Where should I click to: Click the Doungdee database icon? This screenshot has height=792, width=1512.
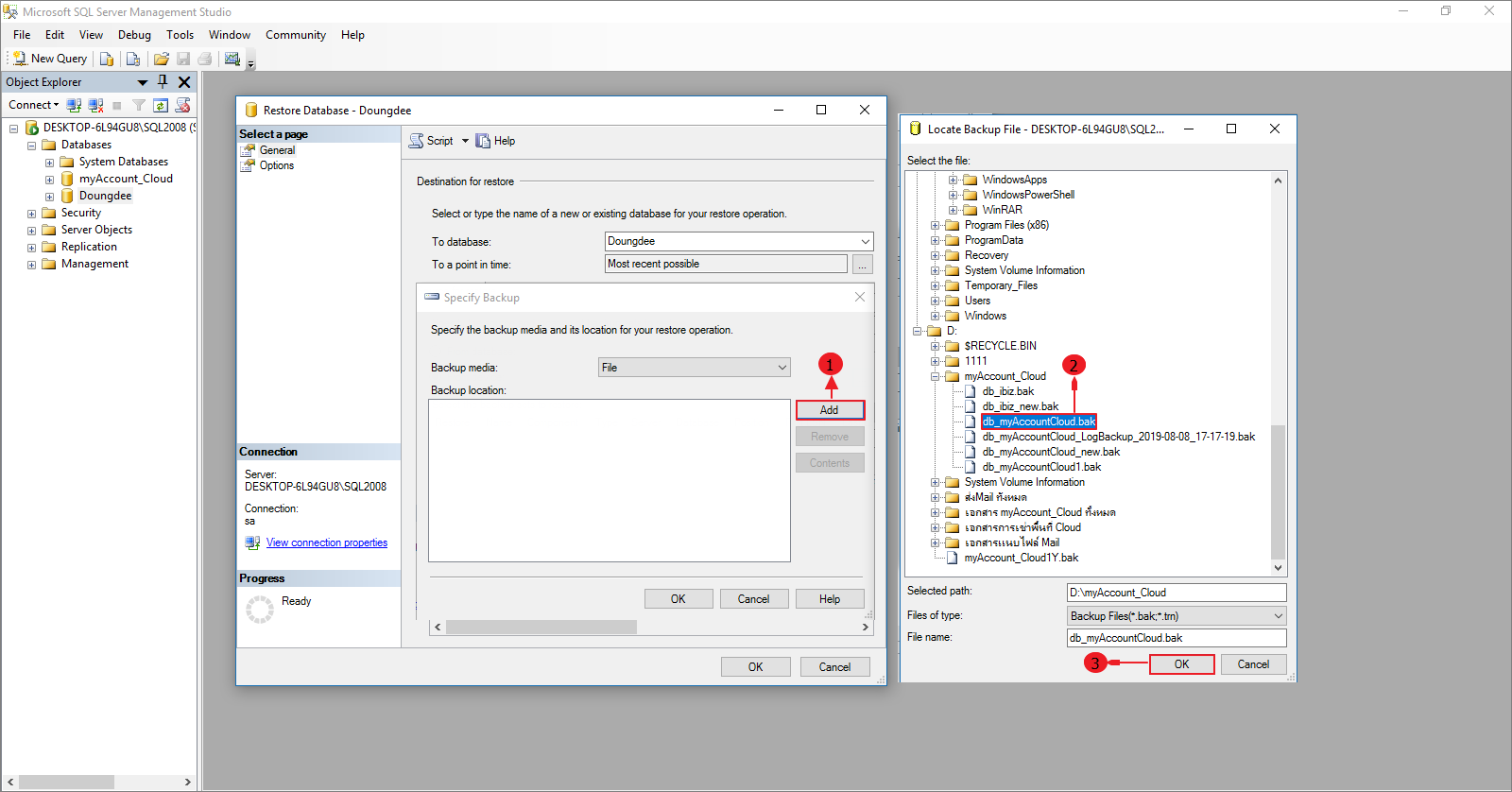(x=67, y=196)
